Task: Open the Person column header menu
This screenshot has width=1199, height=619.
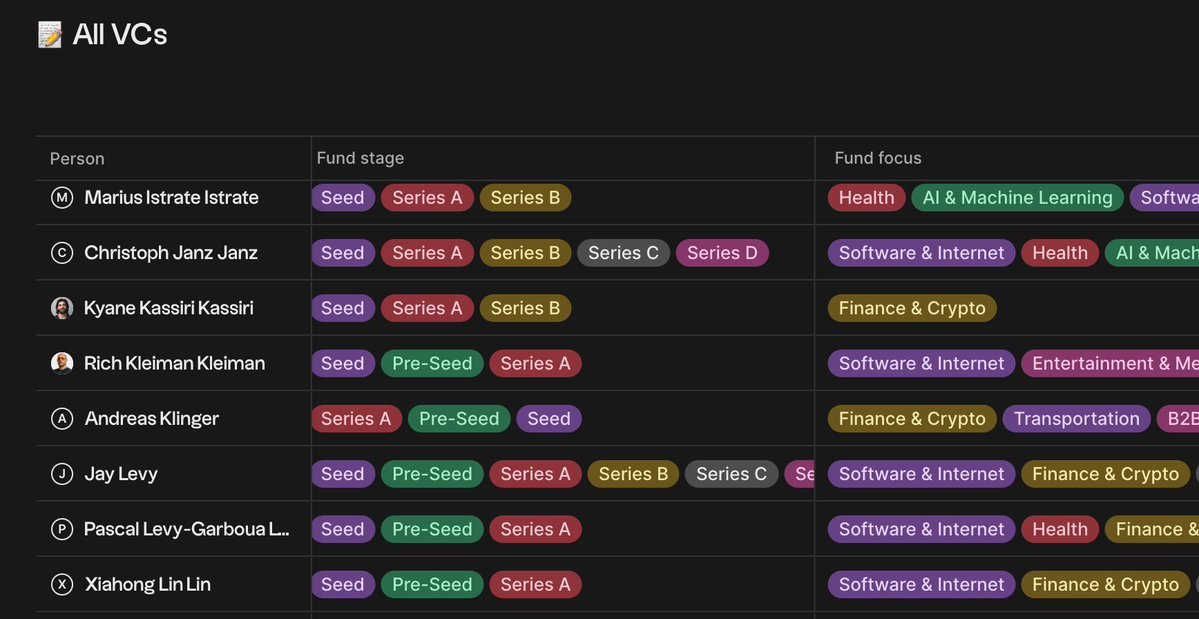Action: [x=77, y=158]
